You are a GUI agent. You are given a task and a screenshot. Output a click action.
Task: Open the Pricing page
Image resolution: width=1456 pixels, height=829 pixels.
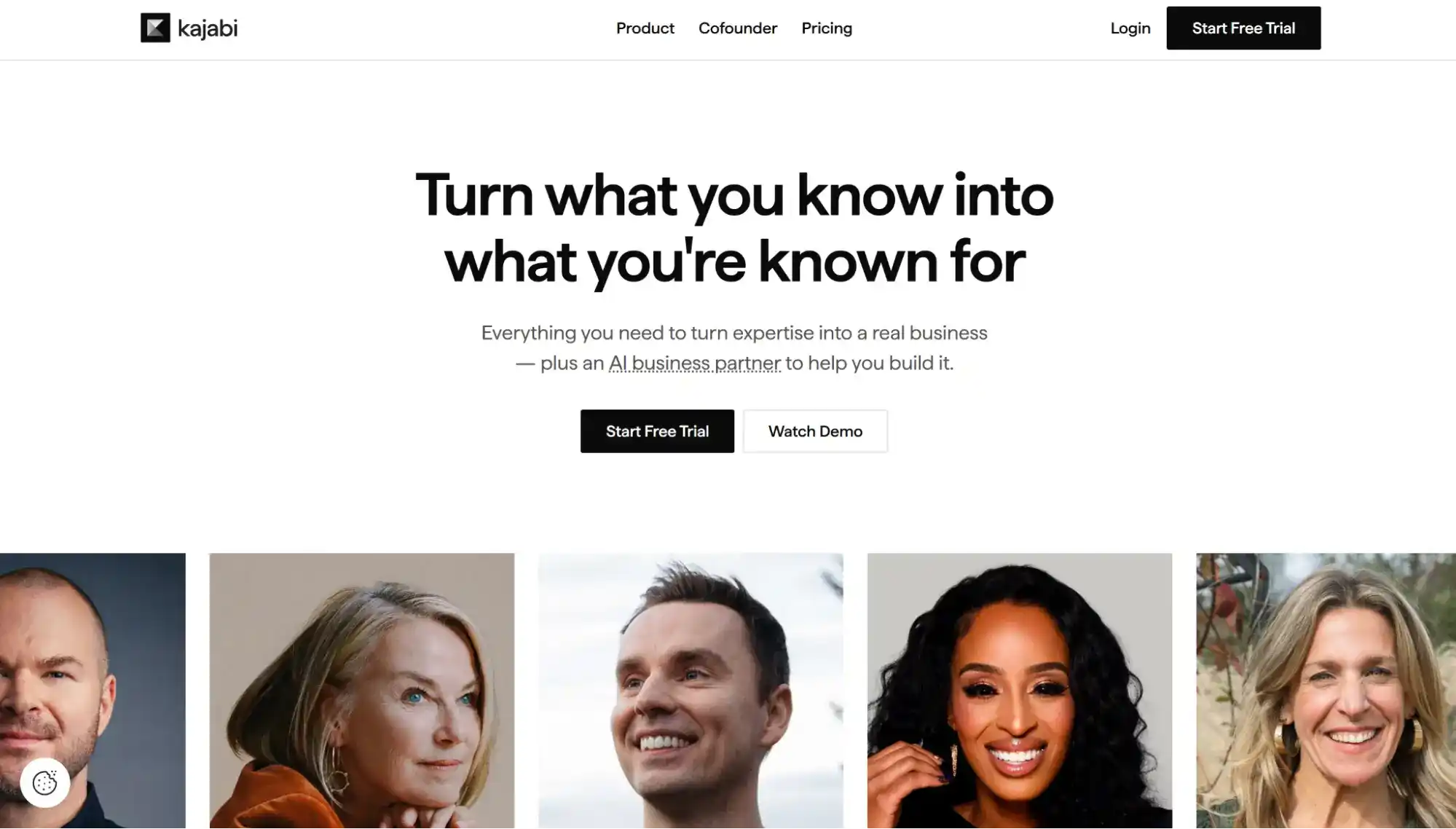coord(827,28)
